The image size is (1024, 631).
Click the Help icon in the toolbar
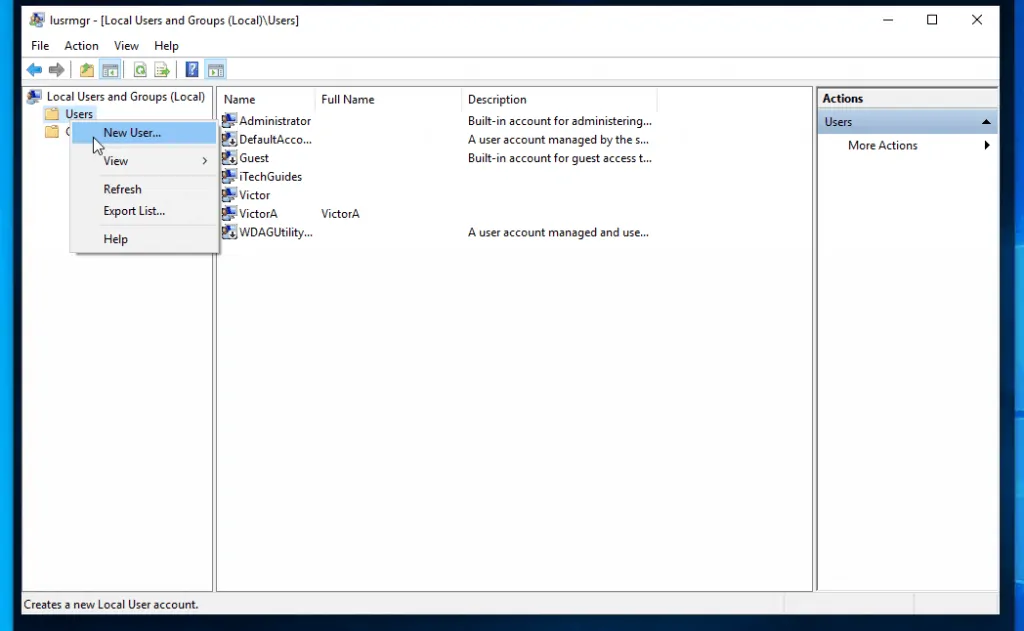(191, 69)
